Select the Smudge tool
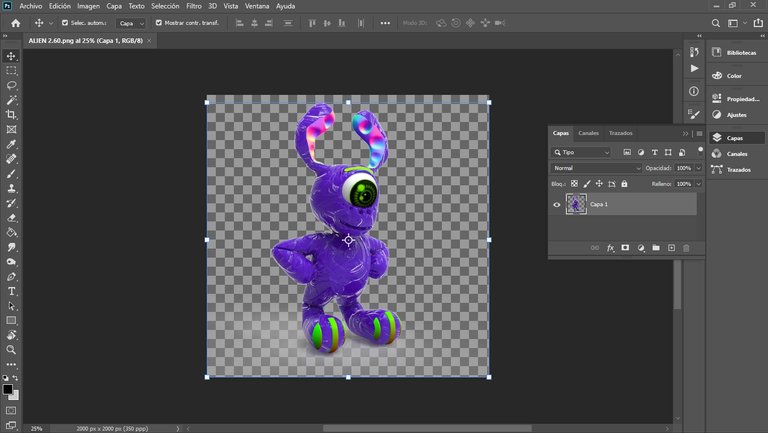This screenshot has width=768, height=433. pos(11,247)
